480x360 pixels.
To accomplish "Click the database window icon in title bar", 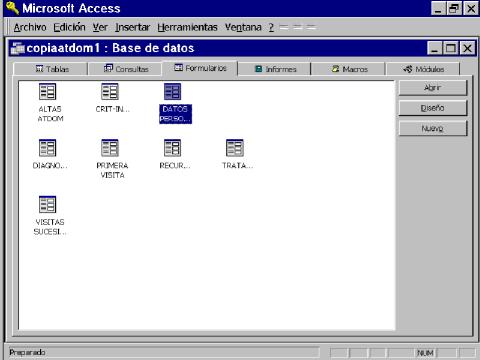I will pos(17,48).
